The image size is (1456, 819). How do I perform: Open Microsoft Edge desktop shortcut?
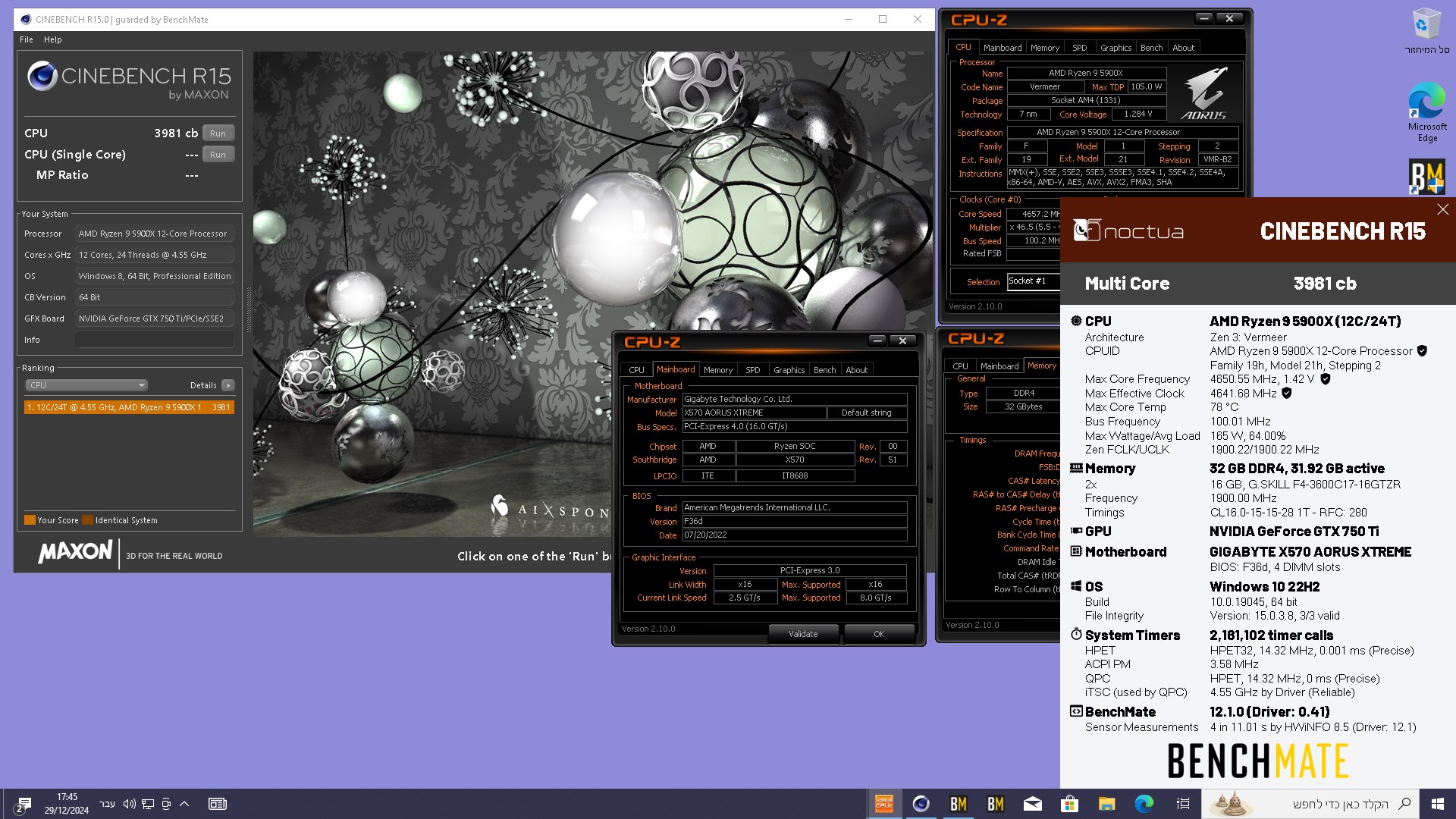coord(1427,112)
